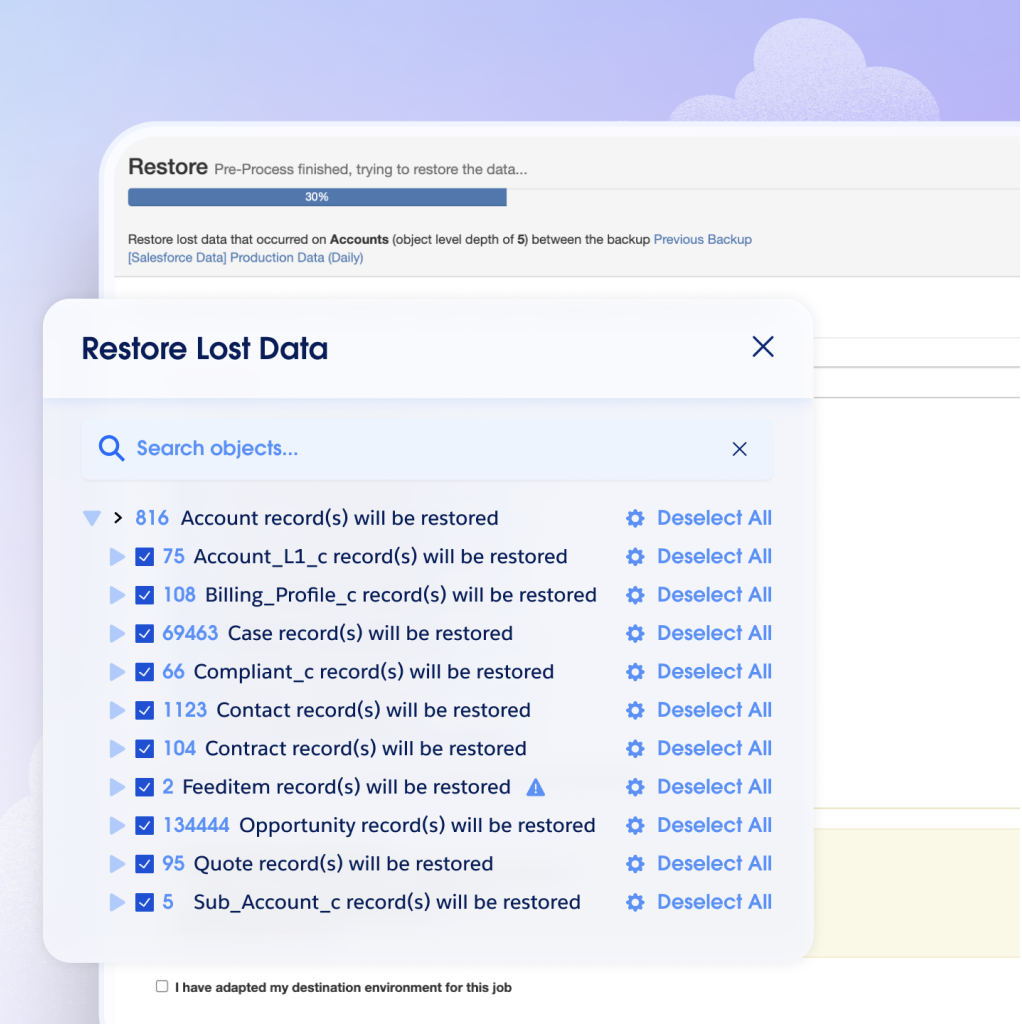This screenshot has width=1022, height=1026.
Task: Deselect All for Billing_Profile_c records
Action: (714, 595)
